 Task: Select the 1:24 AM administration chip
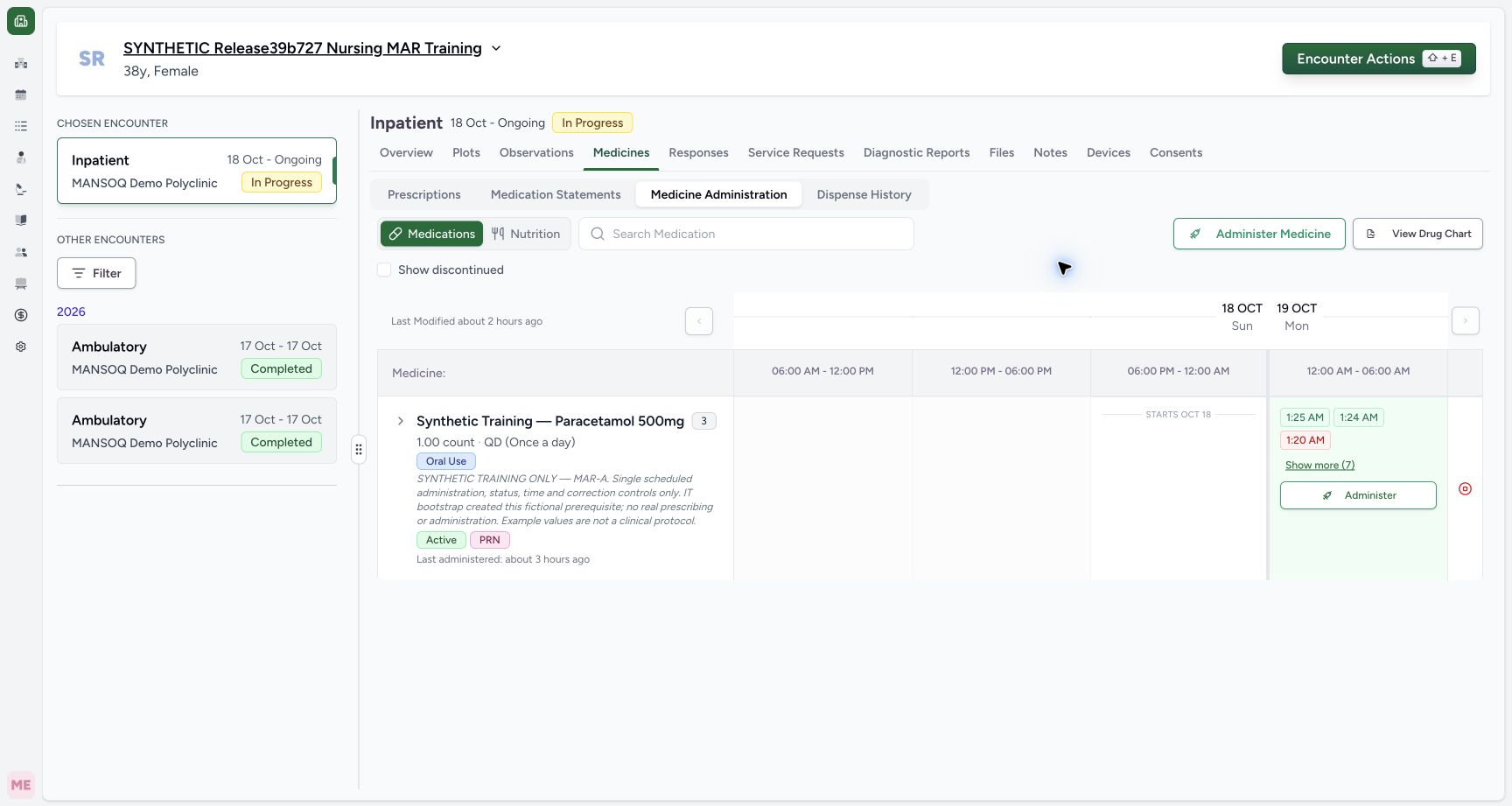(1359, 417)
